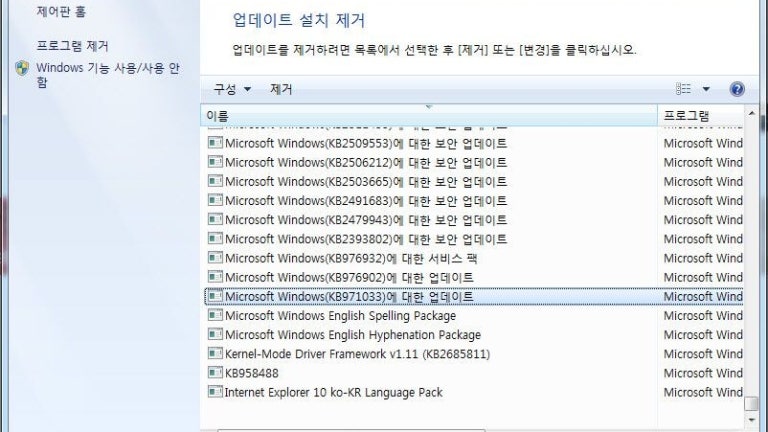Select Microsoft Windows(KB2393802) 보안 업데이트 row text
Screen dimensions: 768x432
pos(366,239)
